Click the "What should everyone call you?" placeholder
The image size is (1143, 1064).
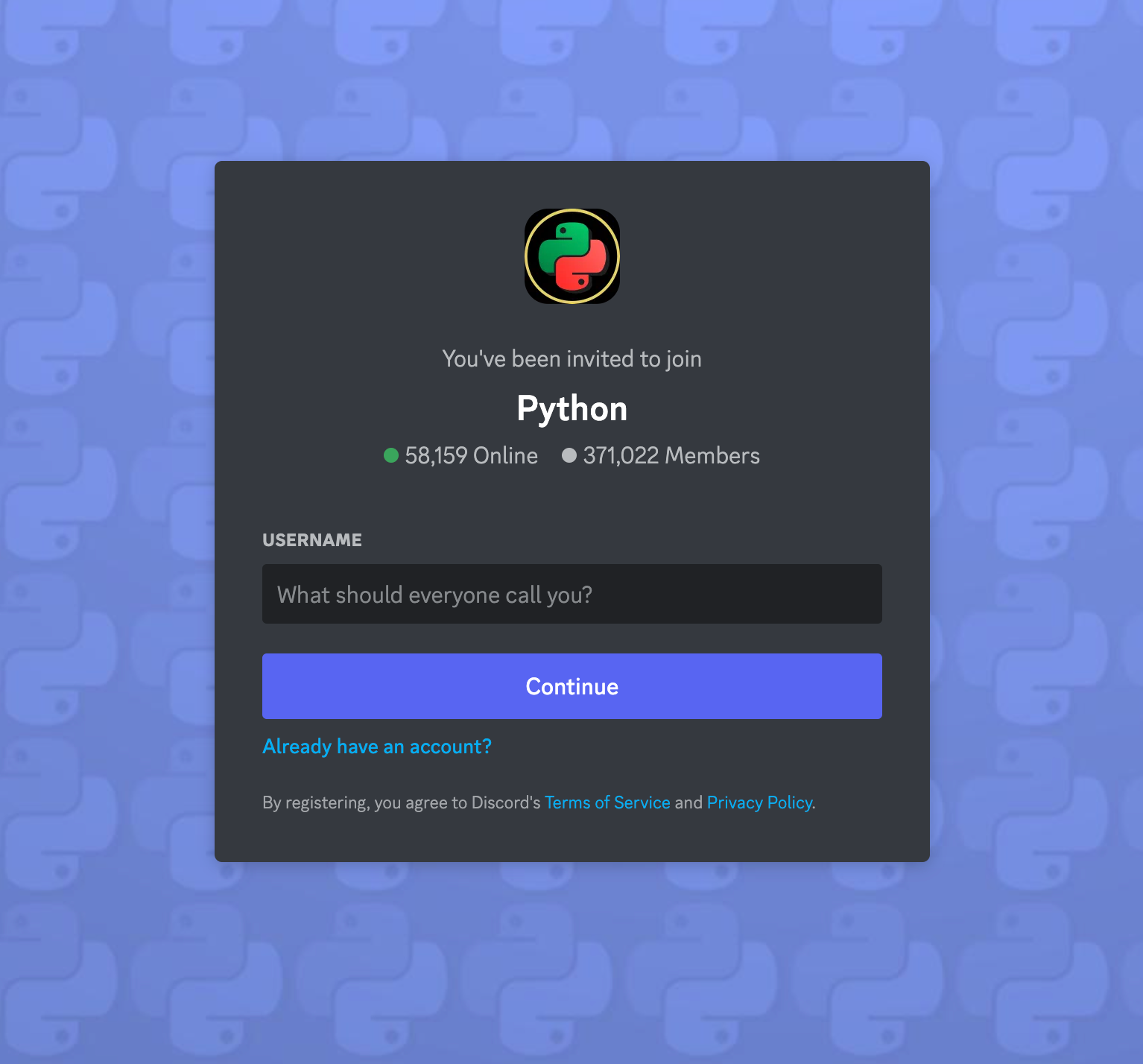coord(435,595)
